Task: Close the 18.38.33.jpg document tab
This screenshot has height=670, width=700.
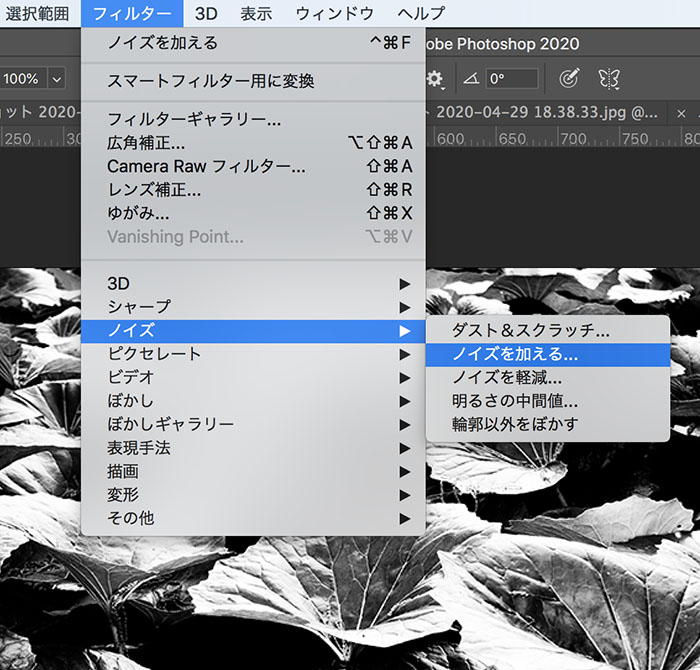Action: [x=682, y=114]
